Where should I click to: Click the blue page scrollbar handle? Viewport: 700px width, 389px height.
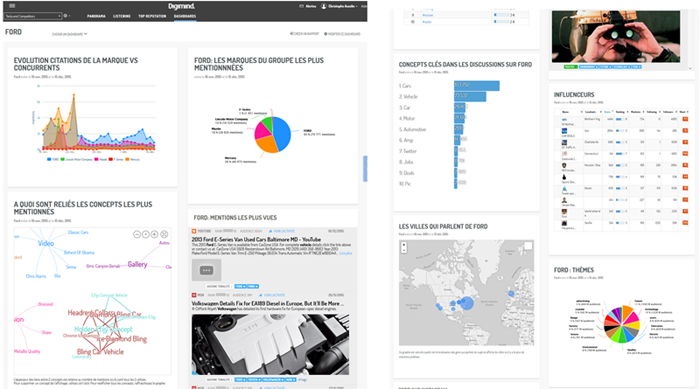(365, 168)
